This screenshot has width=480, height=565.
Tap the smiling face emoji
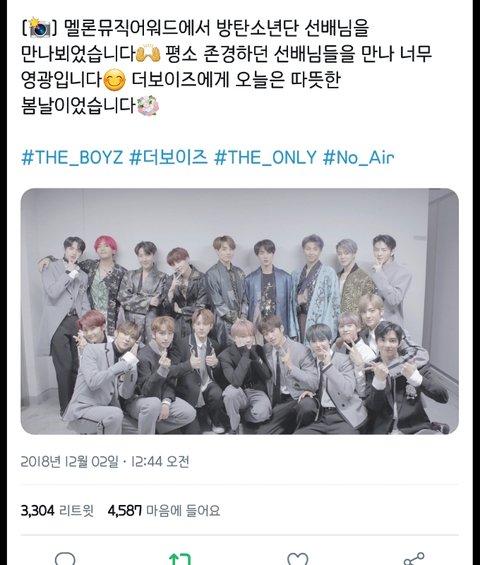pos(115,80)
